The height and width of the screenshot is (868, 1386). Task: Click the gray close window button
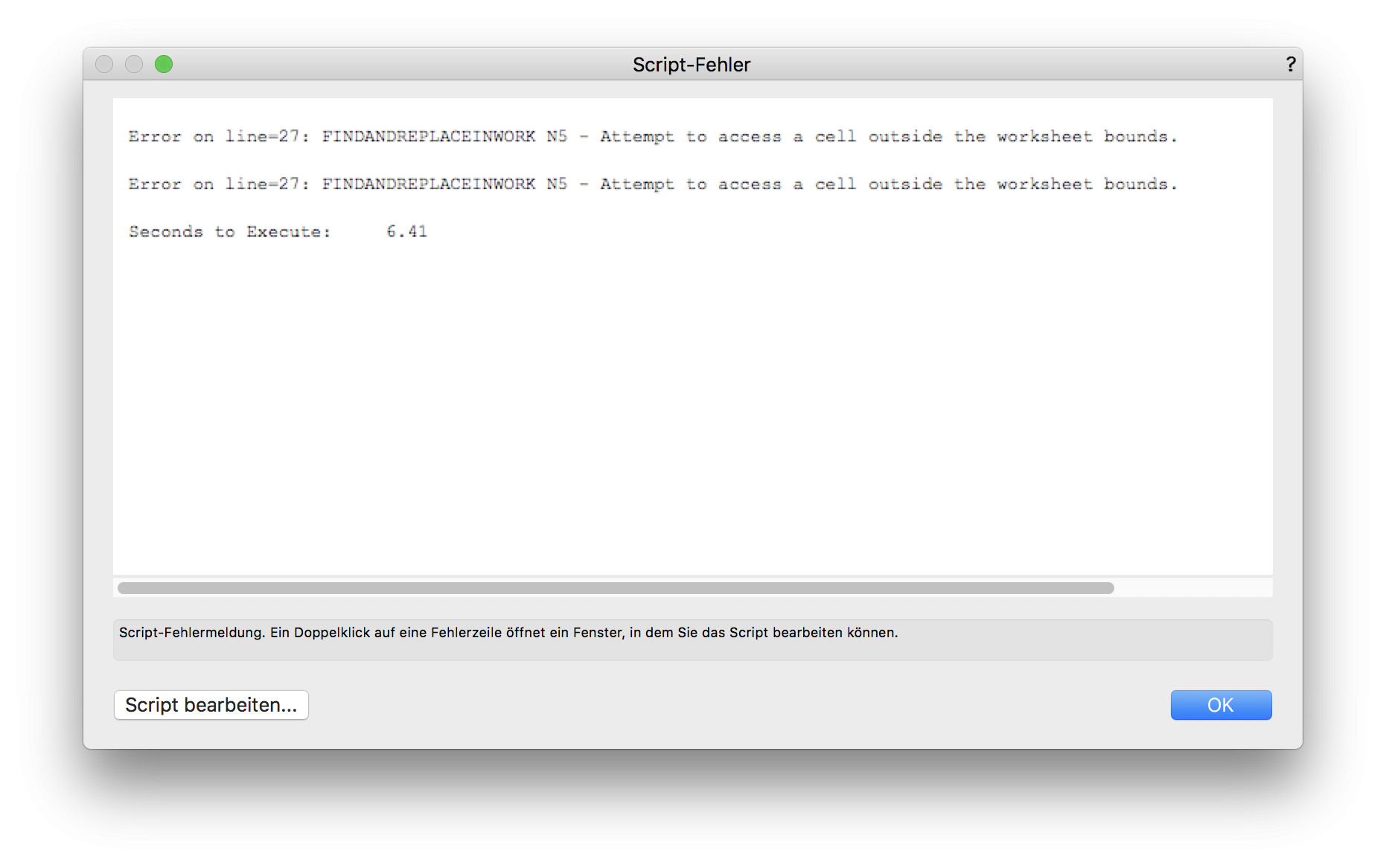coord(104,65)
